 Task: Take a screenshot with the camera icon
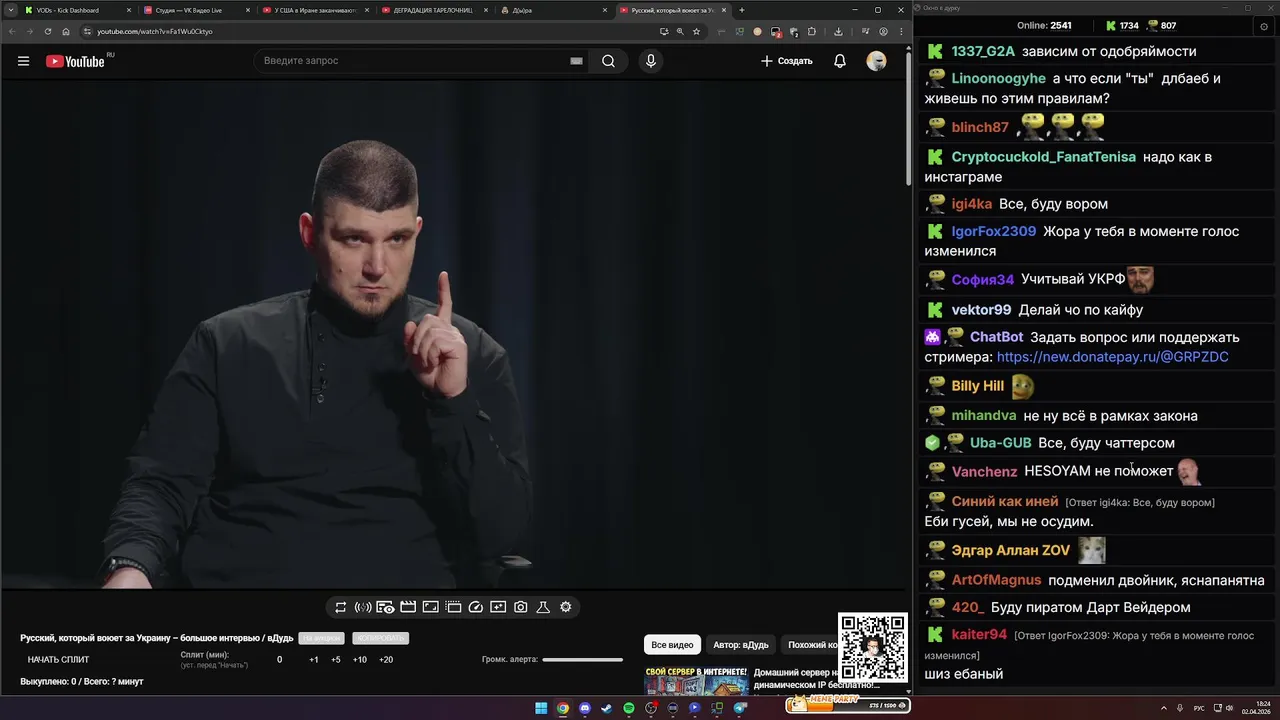pyautogui.click(x=521, y=607)
